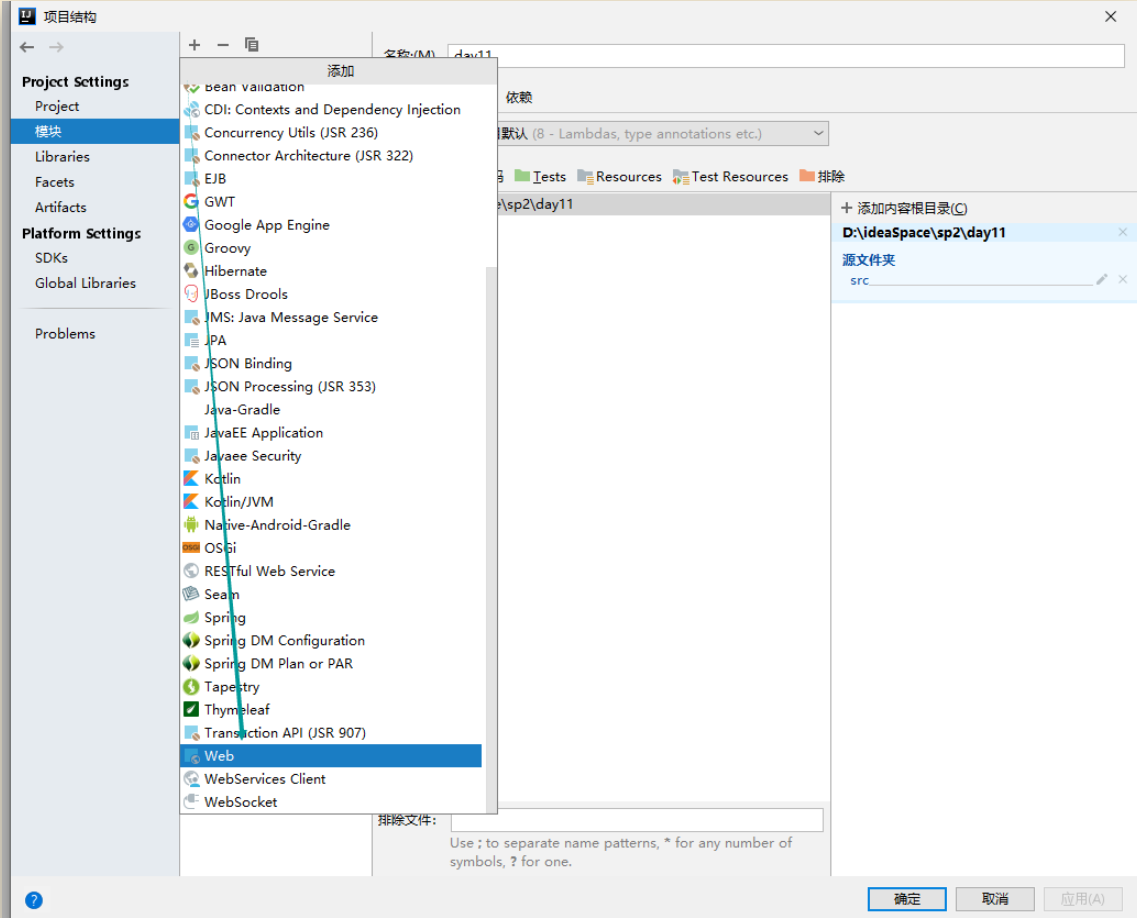Screen dimensions: 1137x918
Task: Click the JBoss Drools icon
Action: pyautogui.click(x=191, y=294)
